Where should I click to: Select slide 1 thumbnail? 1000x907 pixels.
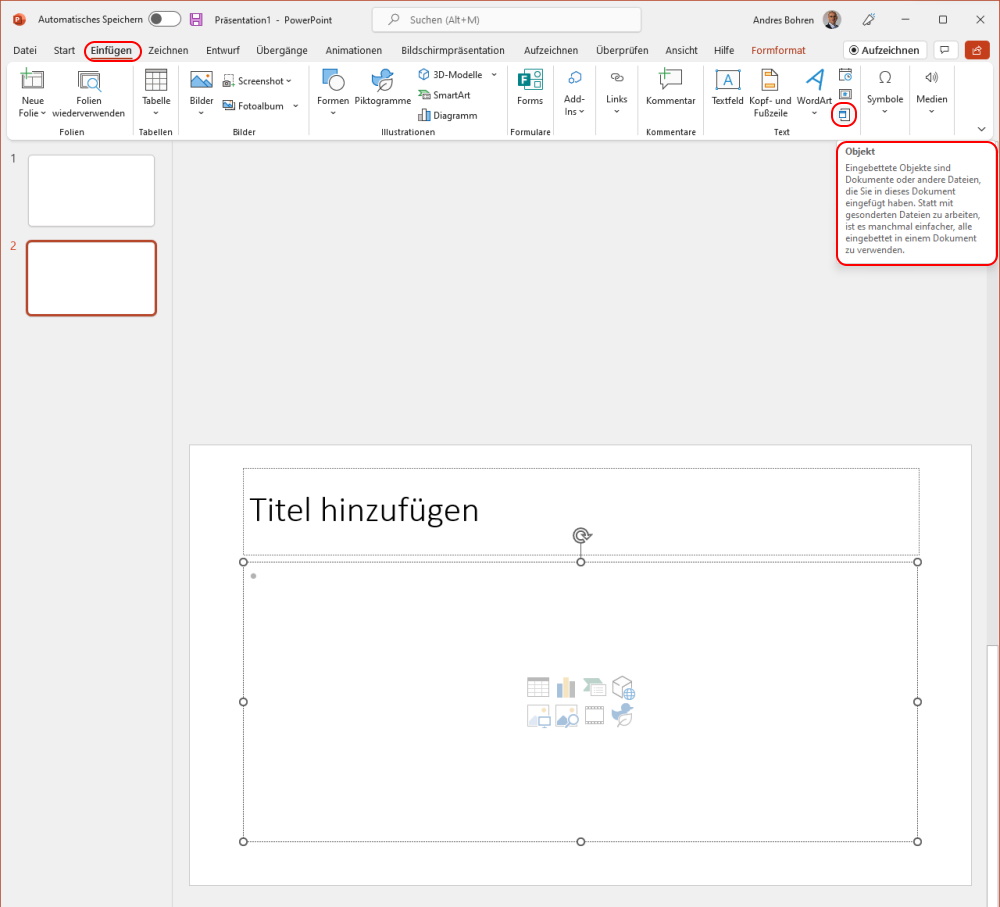[91, 191]
